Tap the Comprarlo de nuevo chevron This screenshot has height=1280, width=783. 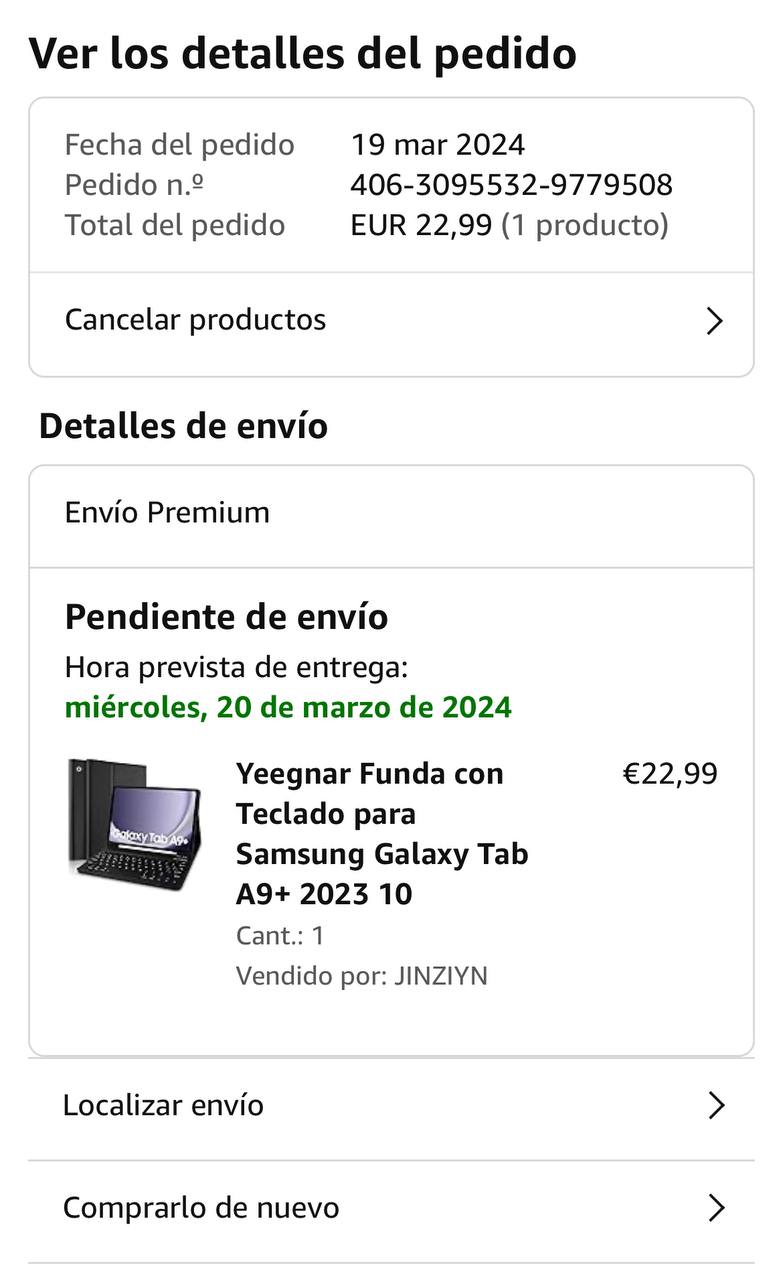(x=716, y=1208)
